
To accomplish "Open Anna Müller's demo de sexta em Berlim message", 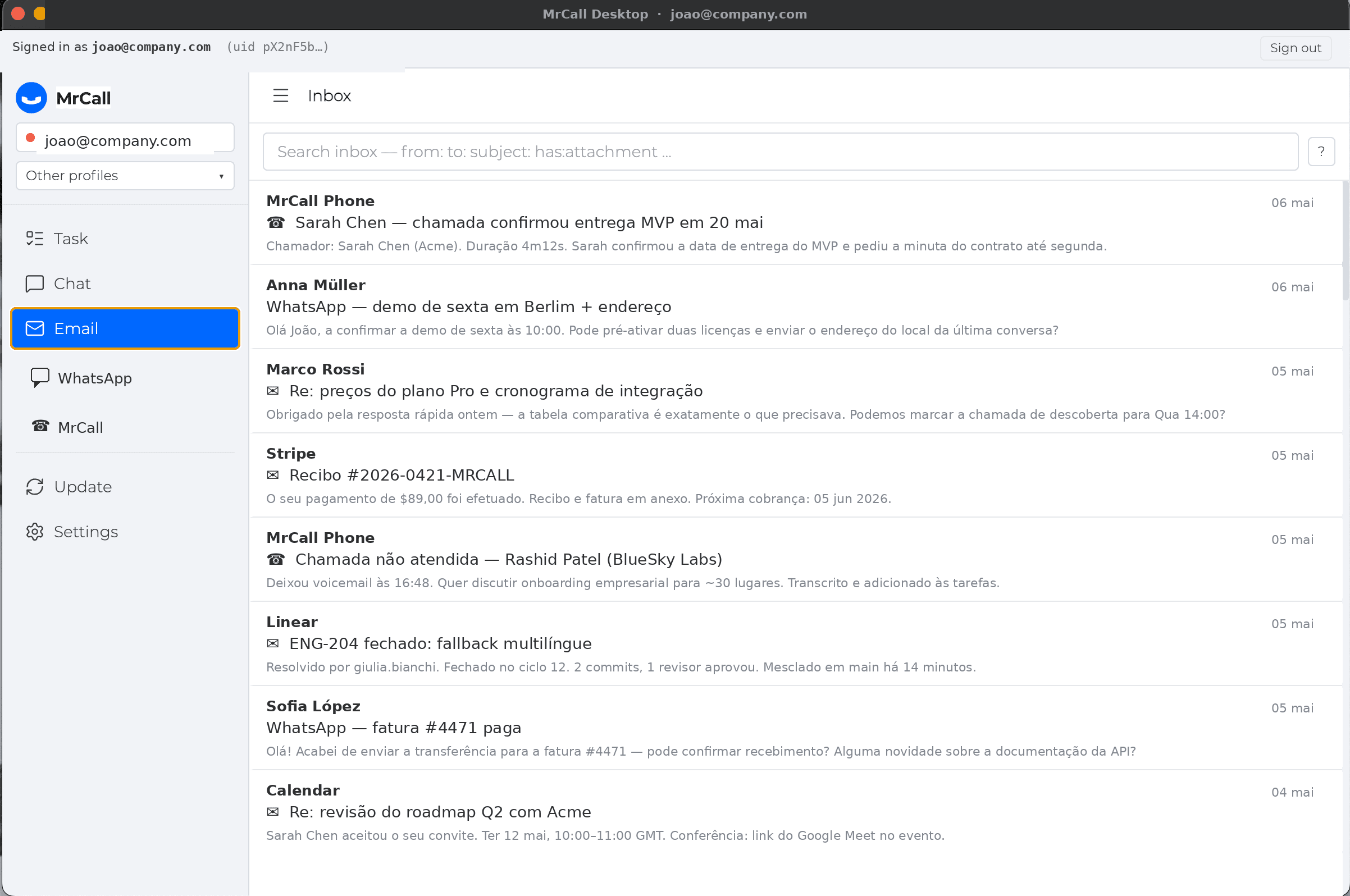I will click(x=796, y=307).
